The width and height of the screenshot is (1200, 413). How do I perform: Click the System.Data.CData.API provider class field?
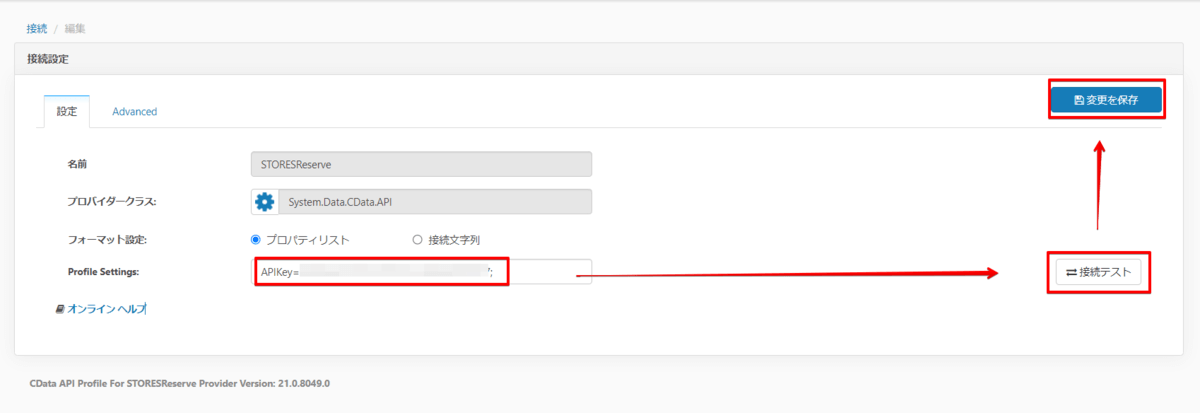point(435,202)
